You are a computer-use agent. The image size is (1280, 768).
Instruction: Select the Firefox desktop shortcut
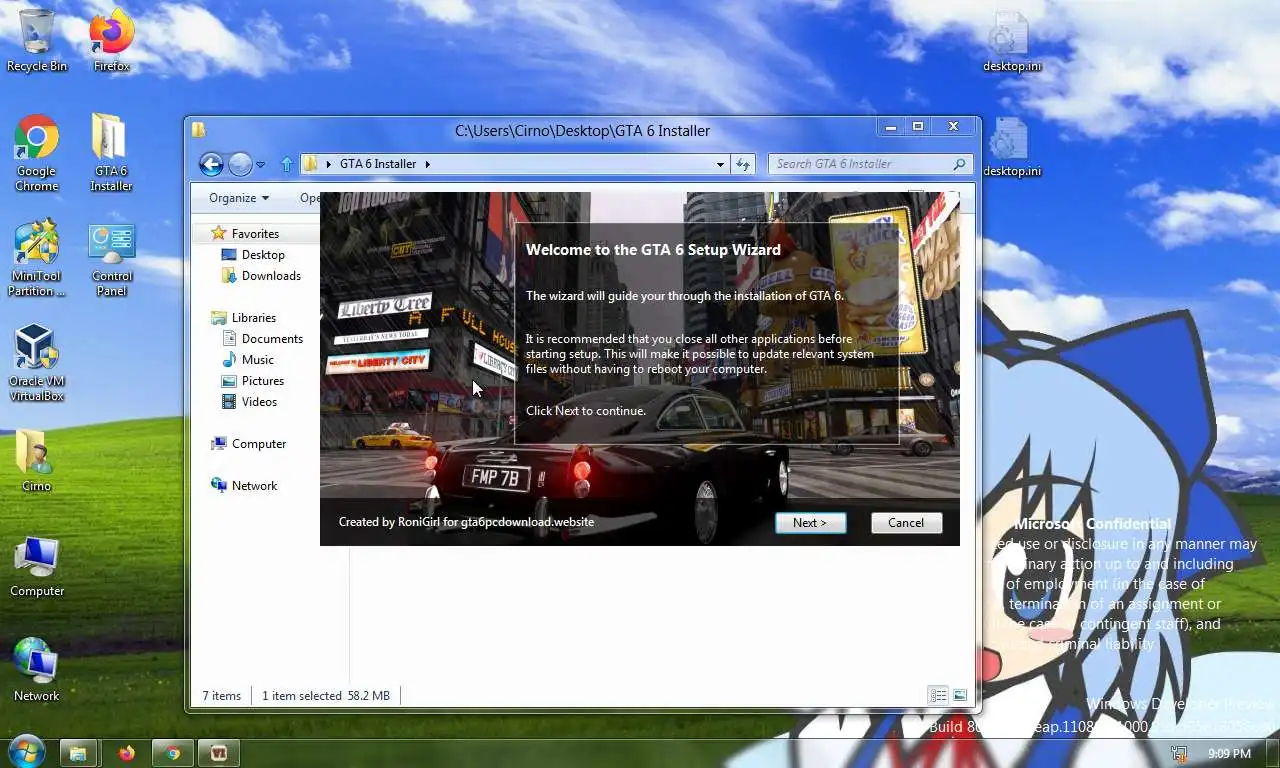click(x=111, y=40)
